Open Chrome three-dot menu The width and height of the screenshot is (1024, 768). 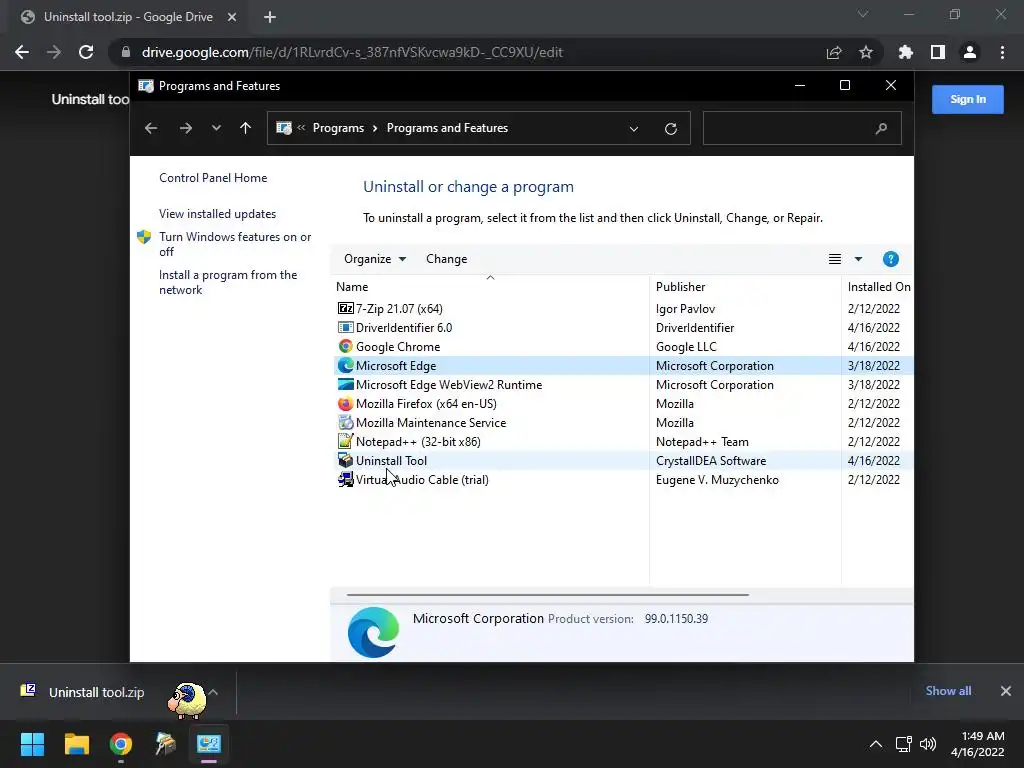[1002, 52]
